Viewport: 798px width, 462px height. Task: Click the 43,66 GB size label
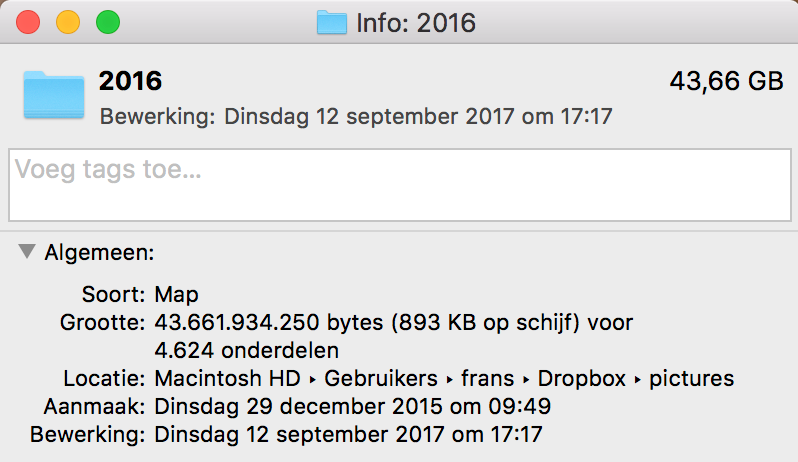(726, 82)
